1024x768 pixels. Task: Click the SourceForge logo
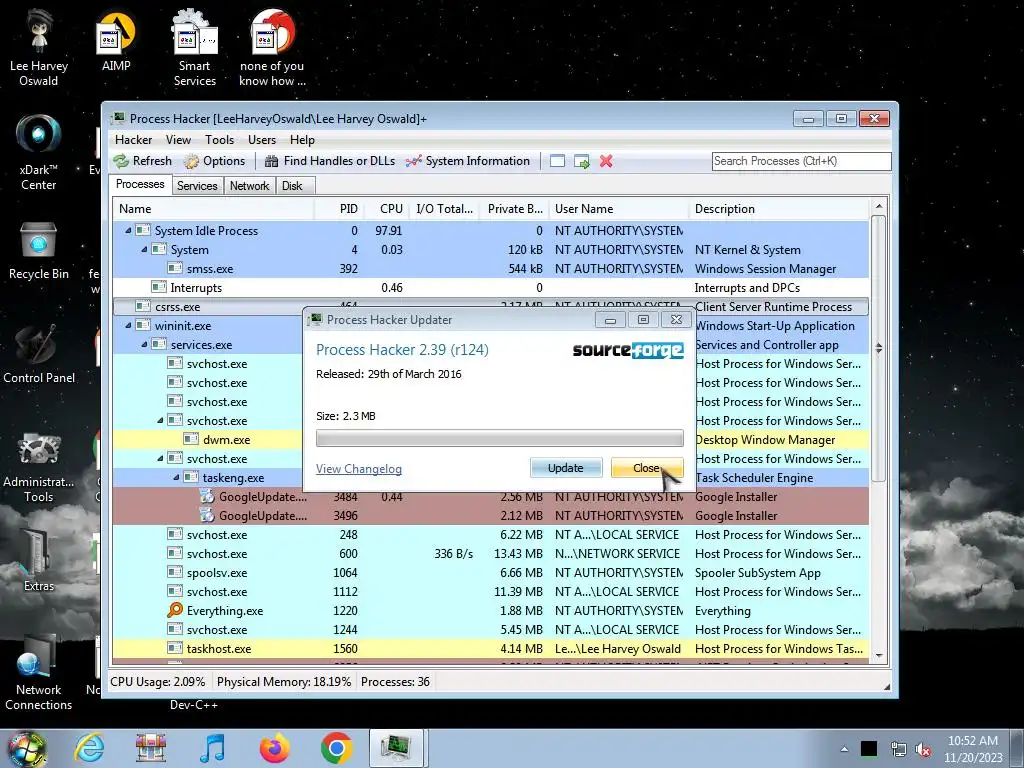628,350
